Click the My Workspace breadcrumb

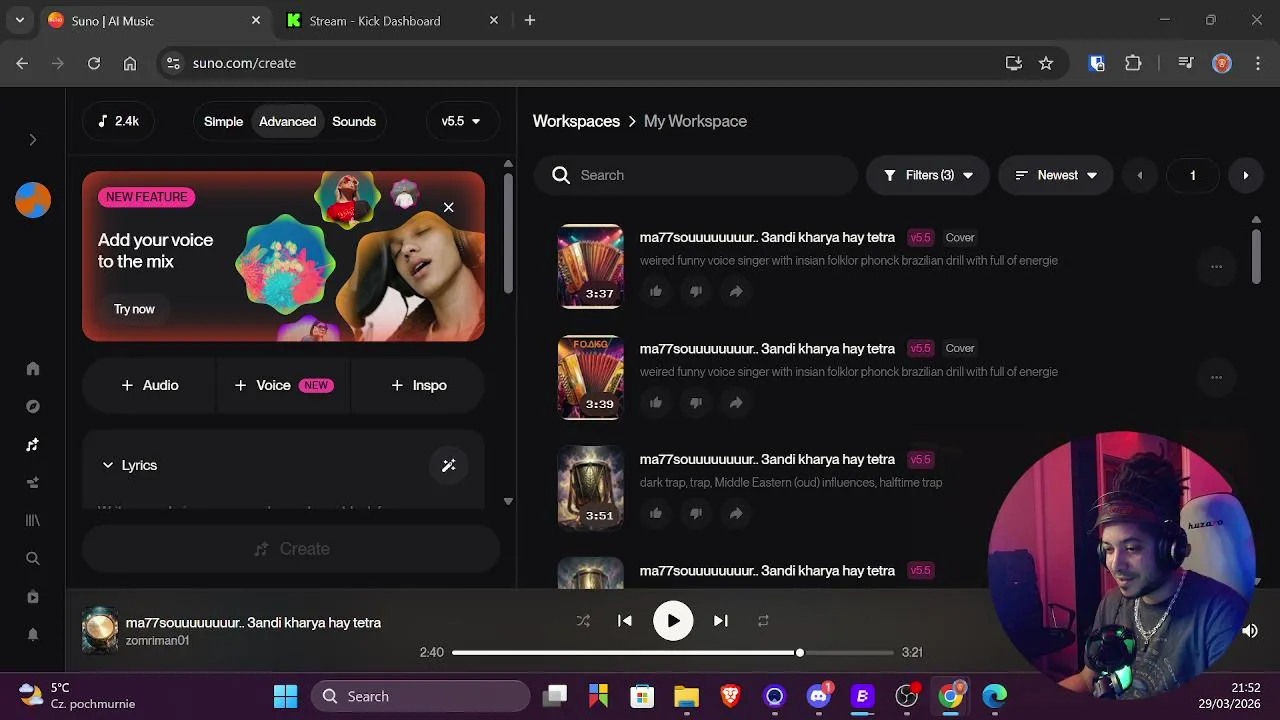(x=695, y=121)
